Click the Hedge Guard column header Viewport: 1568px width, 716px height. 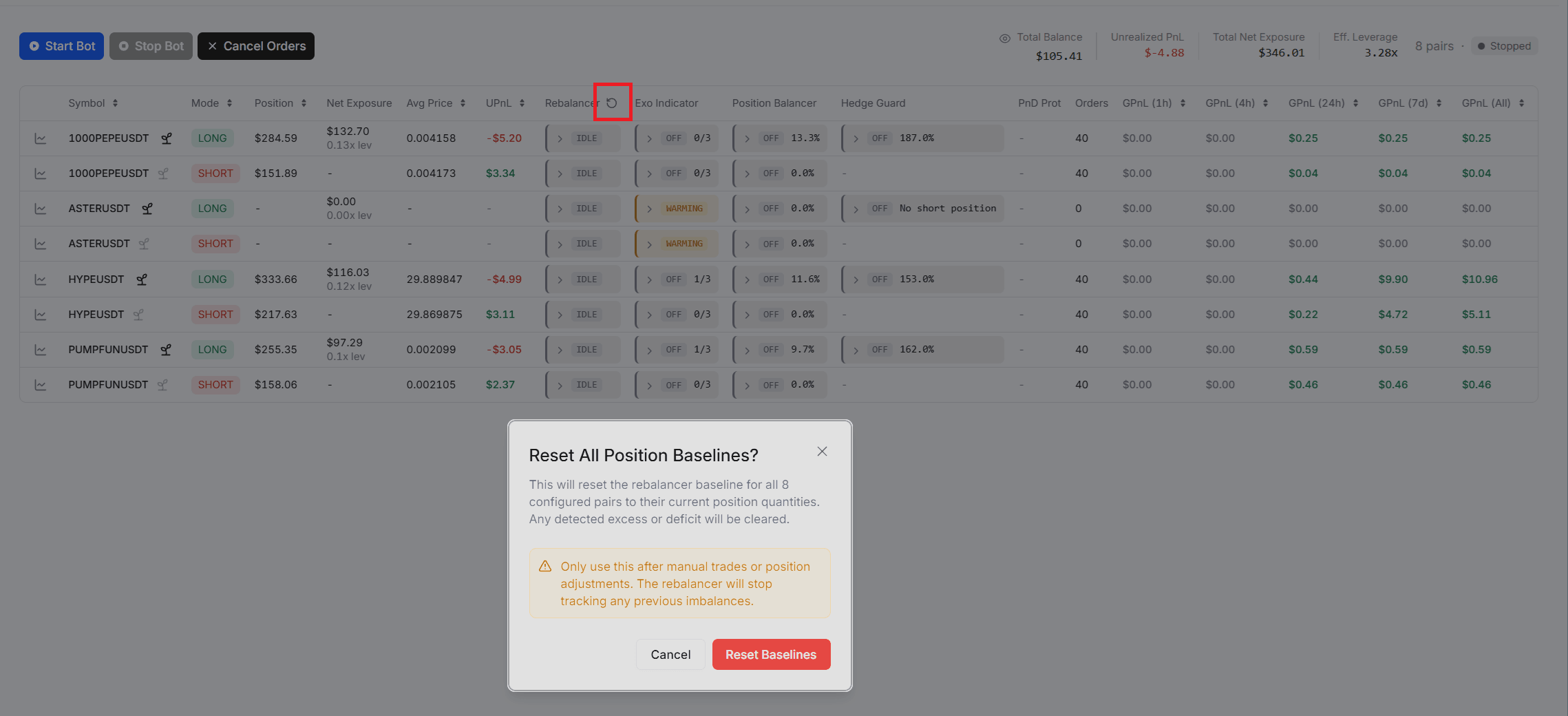pyautogui.click(x=873, y=103)
